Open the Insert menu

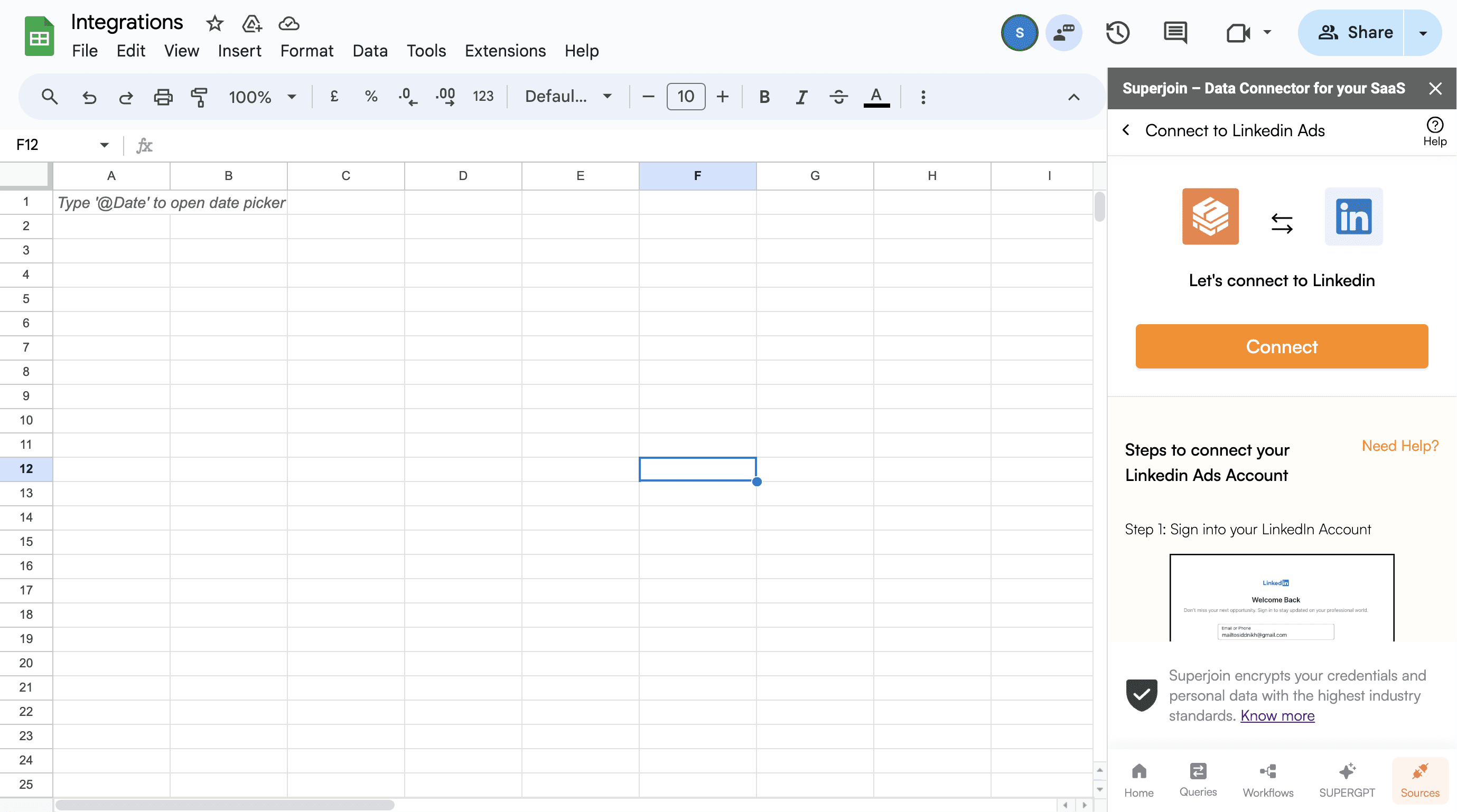[x=239, y=51]
